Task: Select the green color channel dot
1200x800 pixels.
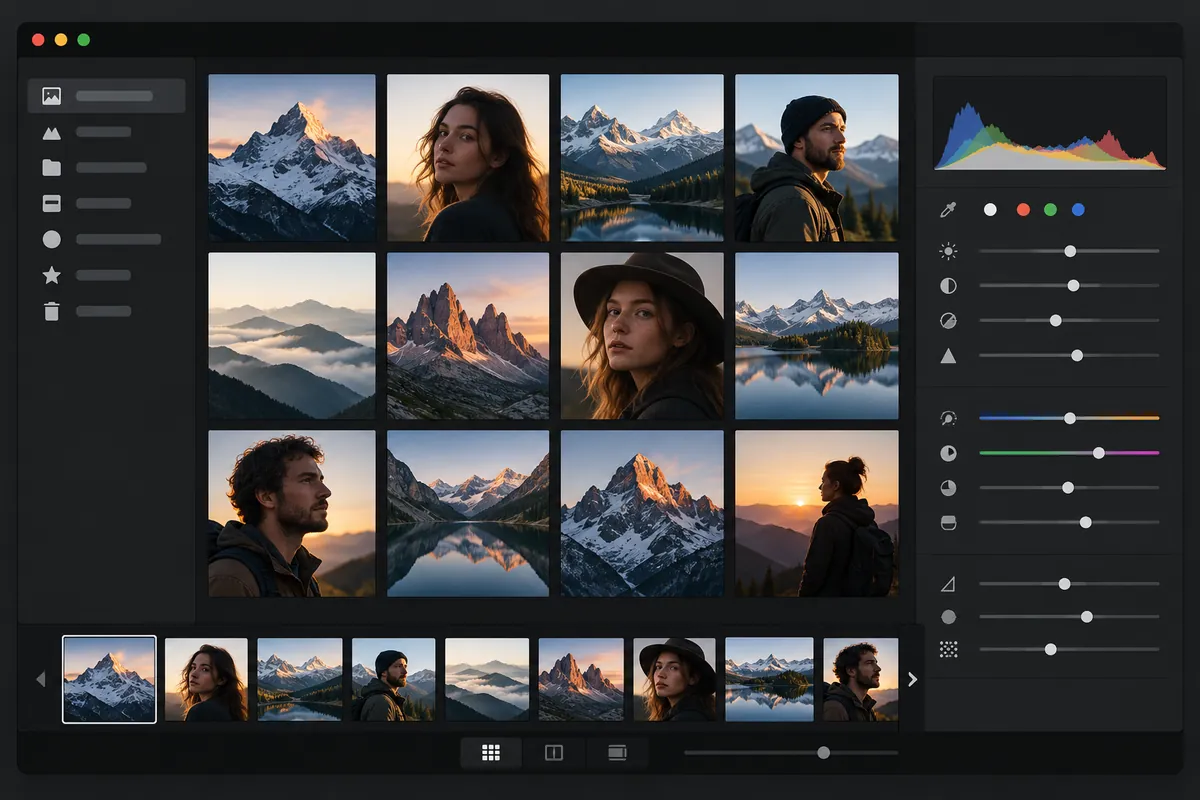Action: [x=1050, y=210]
